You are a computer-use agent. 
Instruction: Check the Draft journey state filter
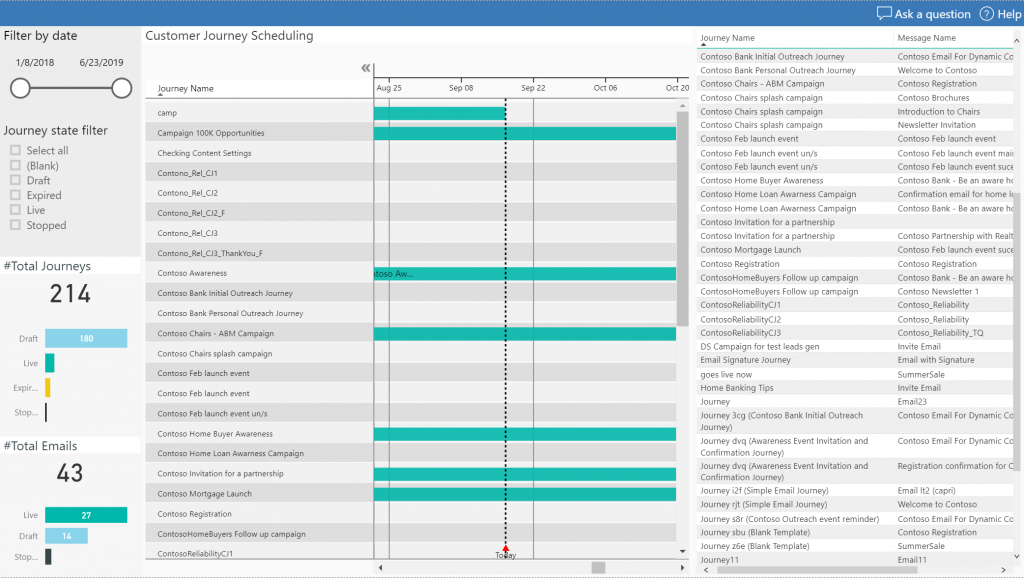[x=15, y=180]
